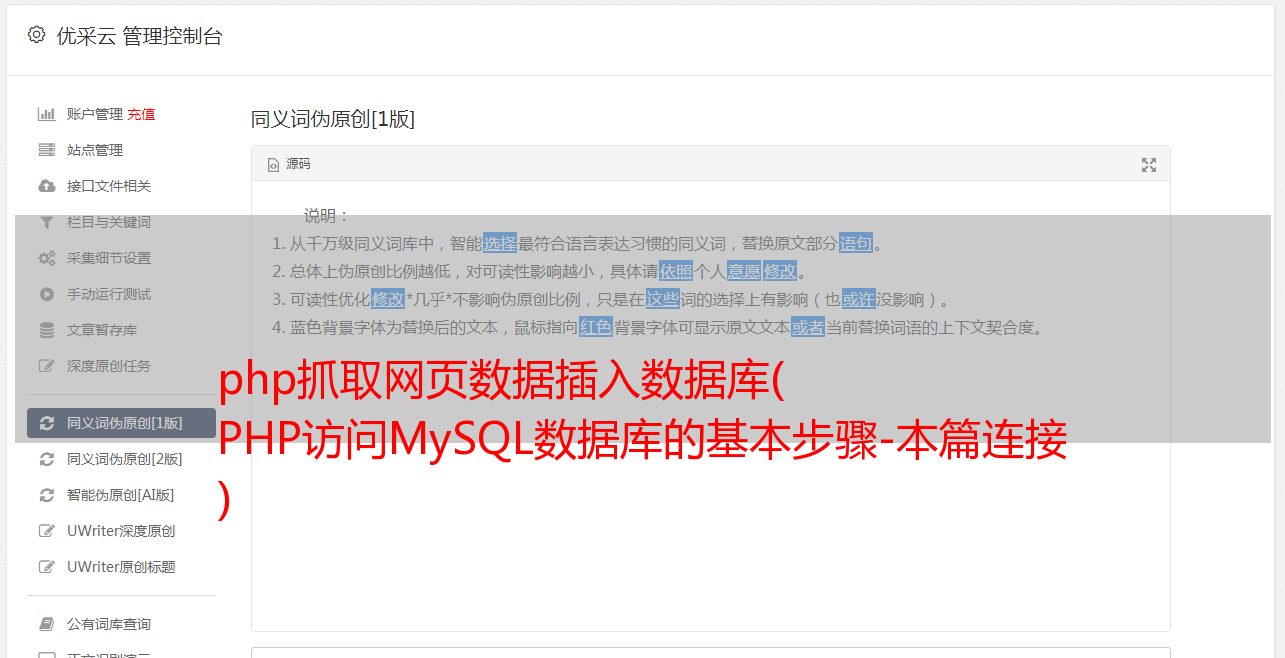1285x658 pixels.
Task: Open 栏目与关键词 in the sidebar
Action: 109,222
